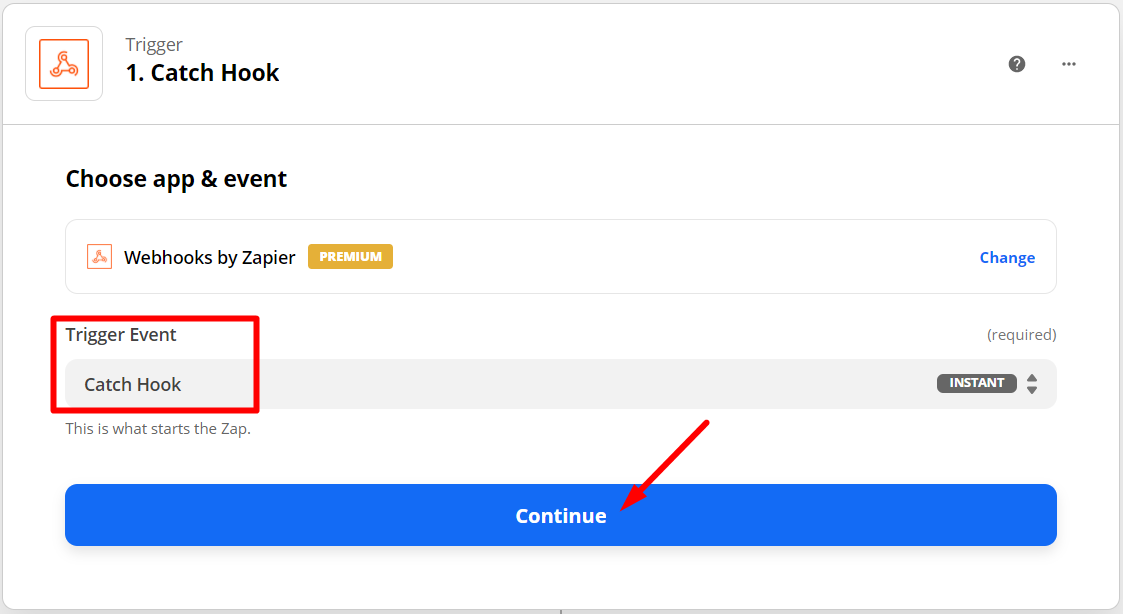The image size is (1123, 614).
Task: Click the PREMIUM badge
Action: [350, 257]
